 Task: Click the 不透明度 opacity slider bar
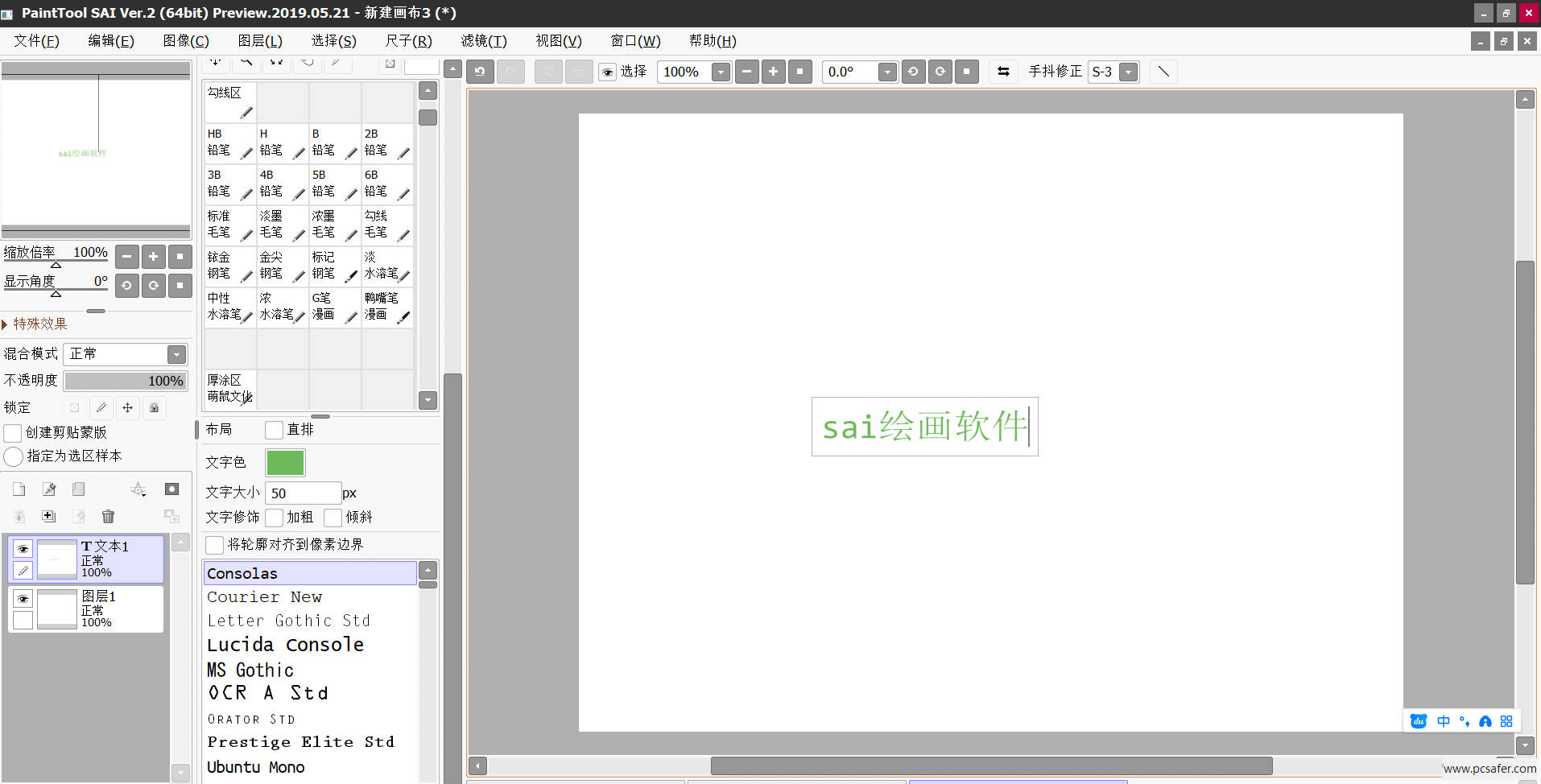[x=126, y=382]
